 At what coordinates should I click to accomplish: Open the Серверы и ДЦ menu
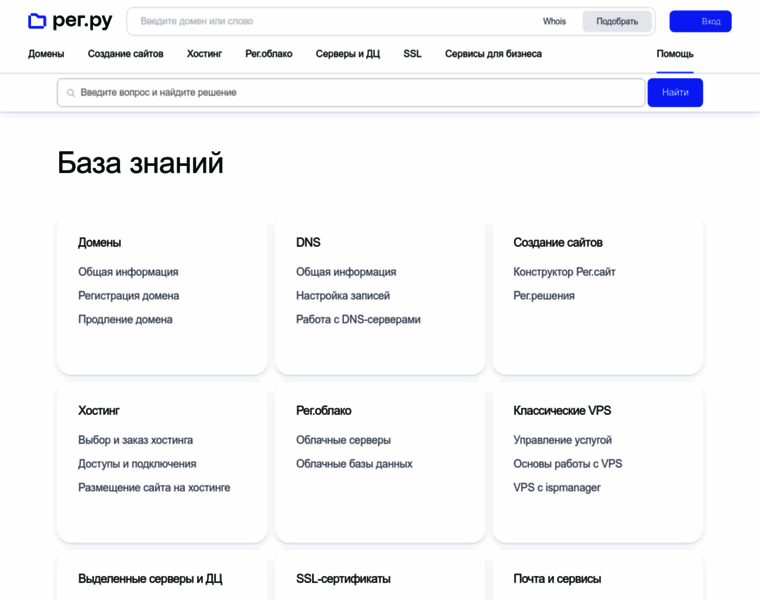click(x=348, y=54)
